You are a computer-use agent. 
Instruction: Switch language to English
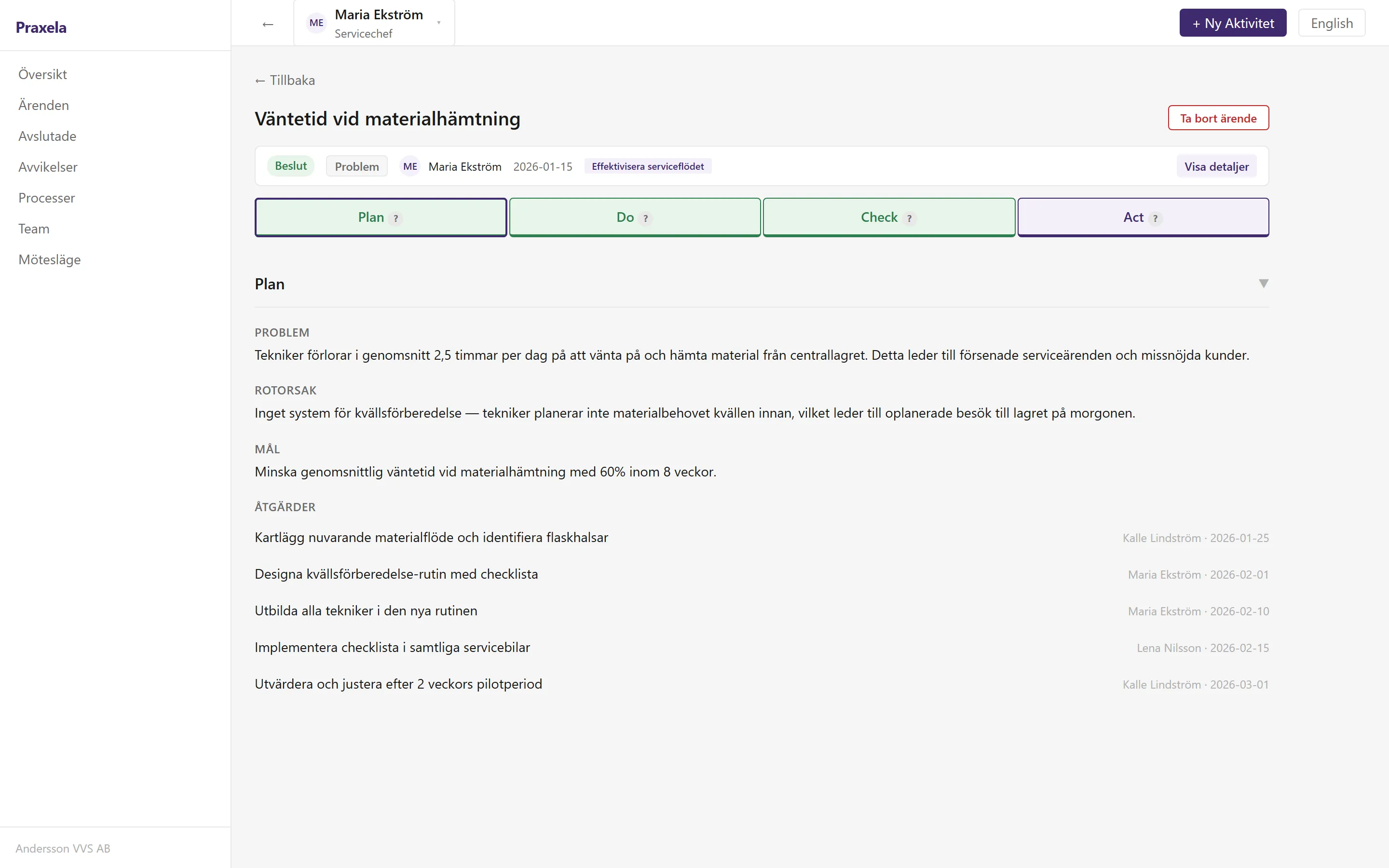click(x=1332, y=23)
